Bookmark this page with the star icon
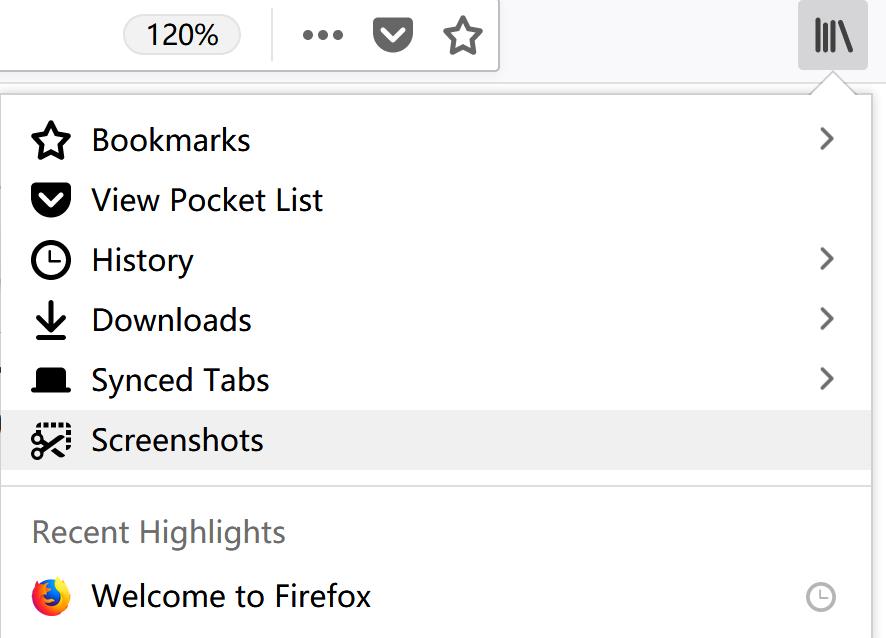 [x=462, y=37]
